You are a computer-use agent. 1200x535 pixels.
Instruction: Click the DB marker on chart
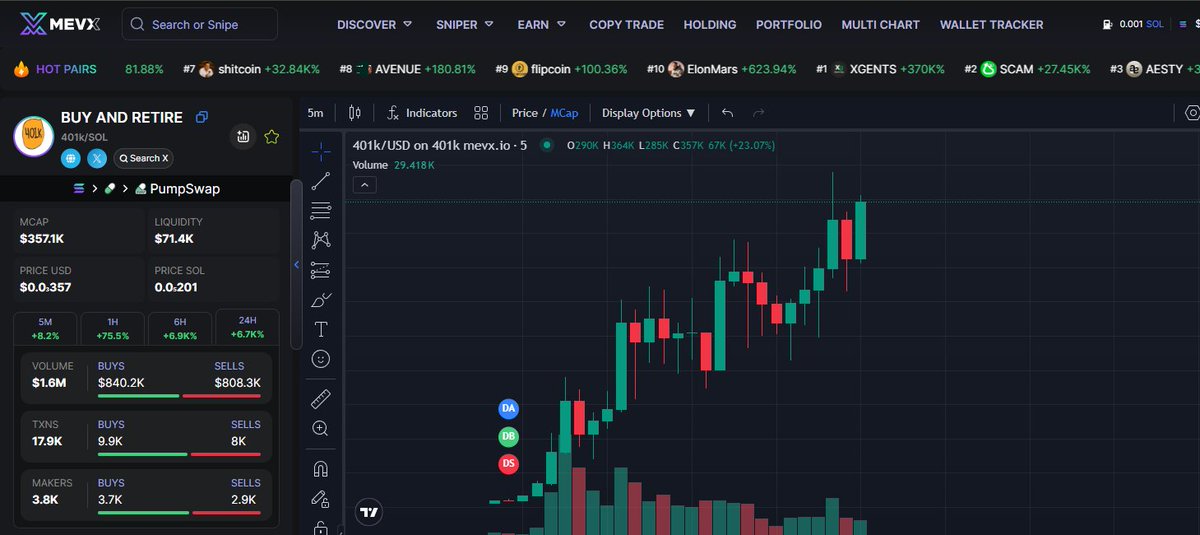[x=509, y=437]
